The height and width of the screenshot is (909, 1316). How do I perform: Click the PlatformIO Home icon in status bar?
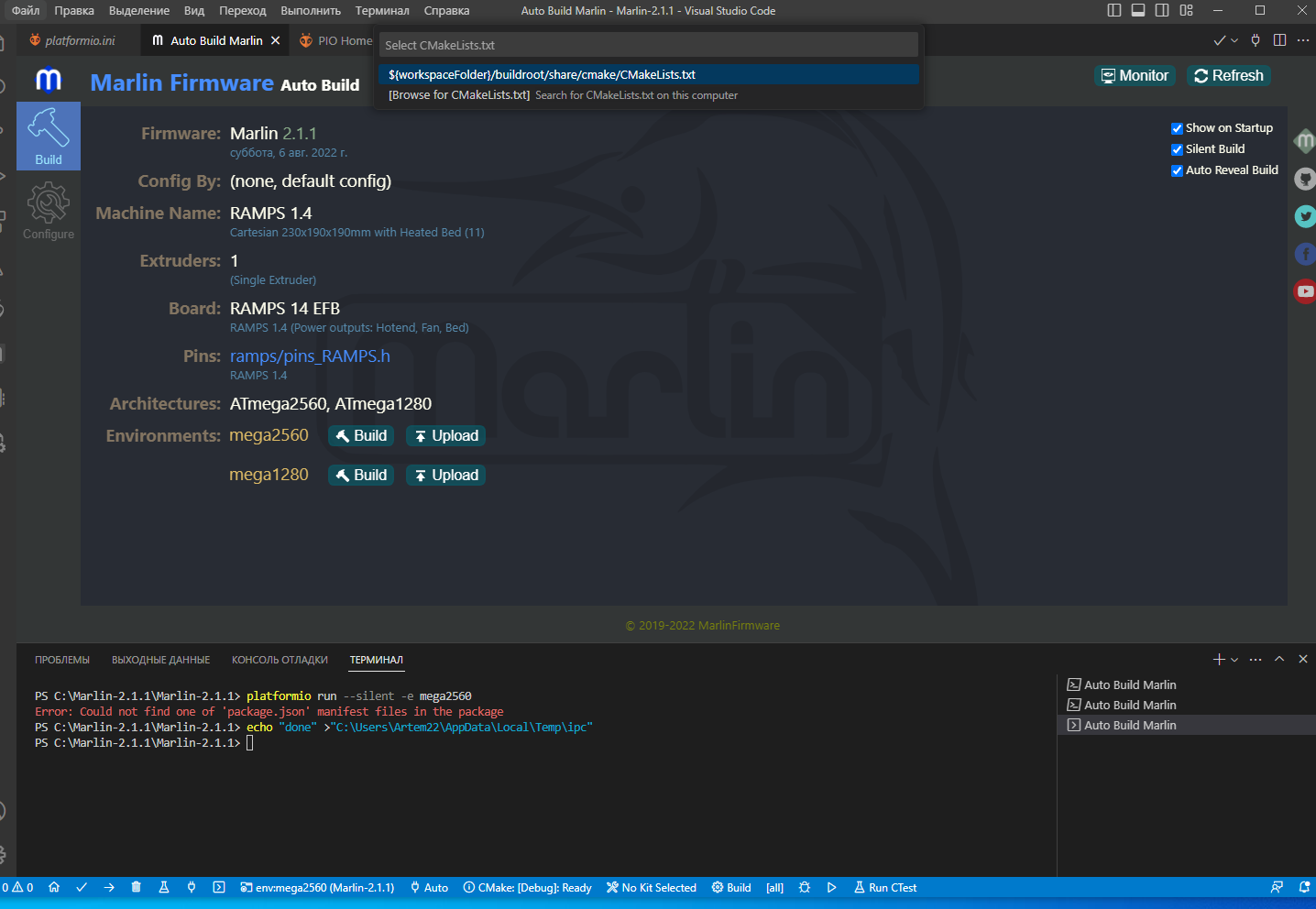(54, 887)
